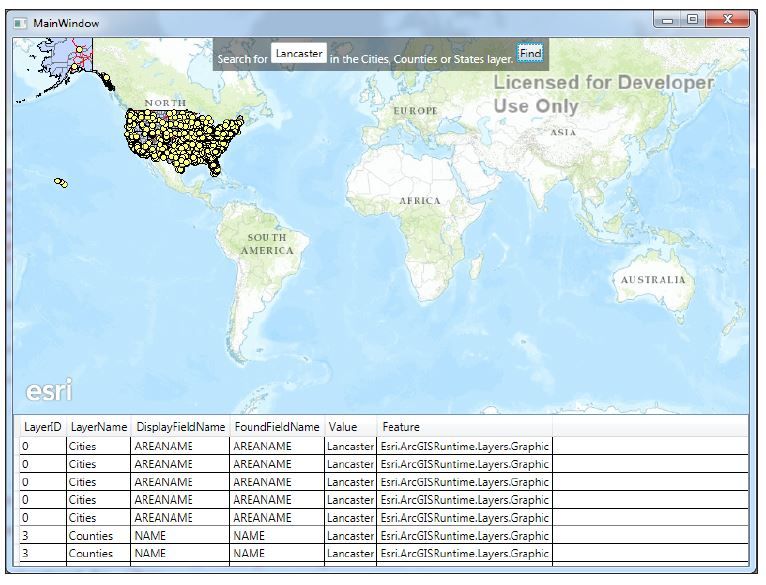
Task: Sort by the LayerID column header
Action: pos(43,427)
